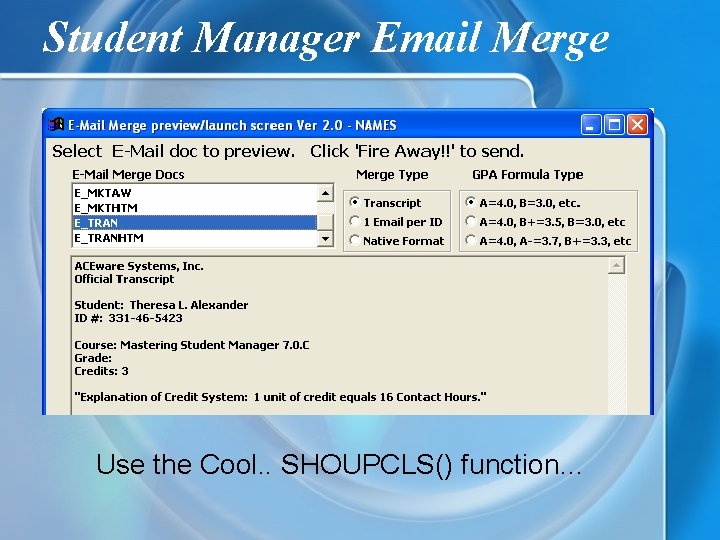Close the E-Mail Merge preview window

pos(637,125)
